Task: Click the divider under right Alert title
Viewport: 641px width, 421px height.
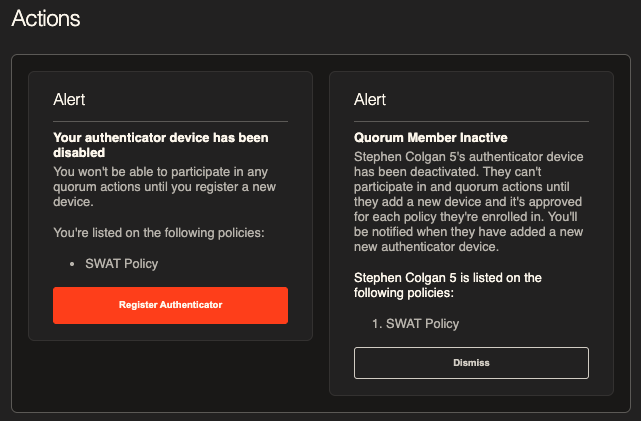Action: point(471,121)
